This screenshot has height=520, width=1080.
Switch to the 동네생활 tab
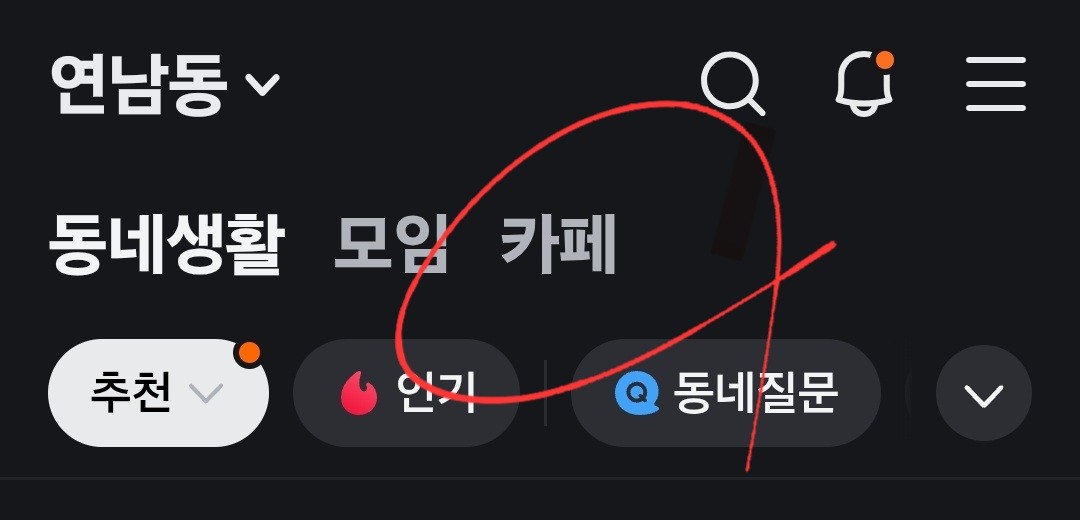pos(167,245)
